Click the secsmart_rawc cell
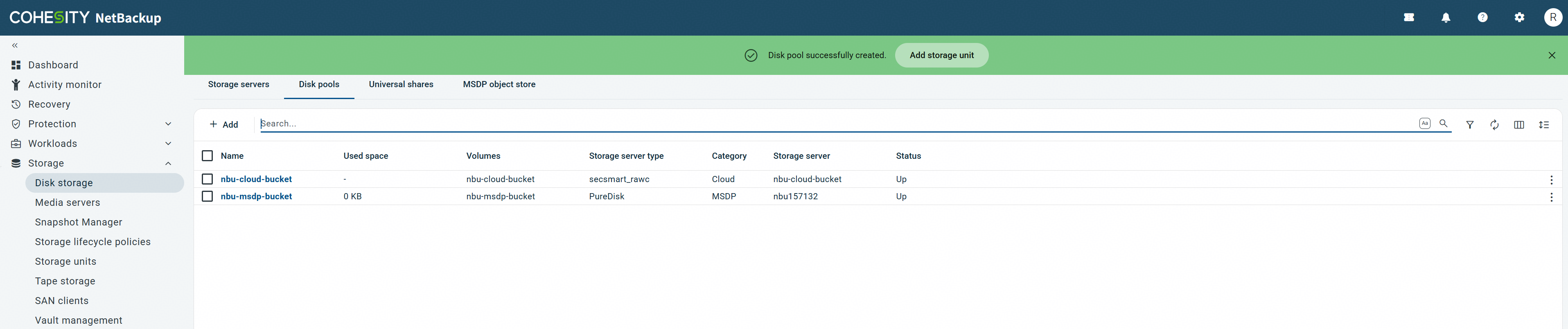1568x329 pixels. pos(619,179)
